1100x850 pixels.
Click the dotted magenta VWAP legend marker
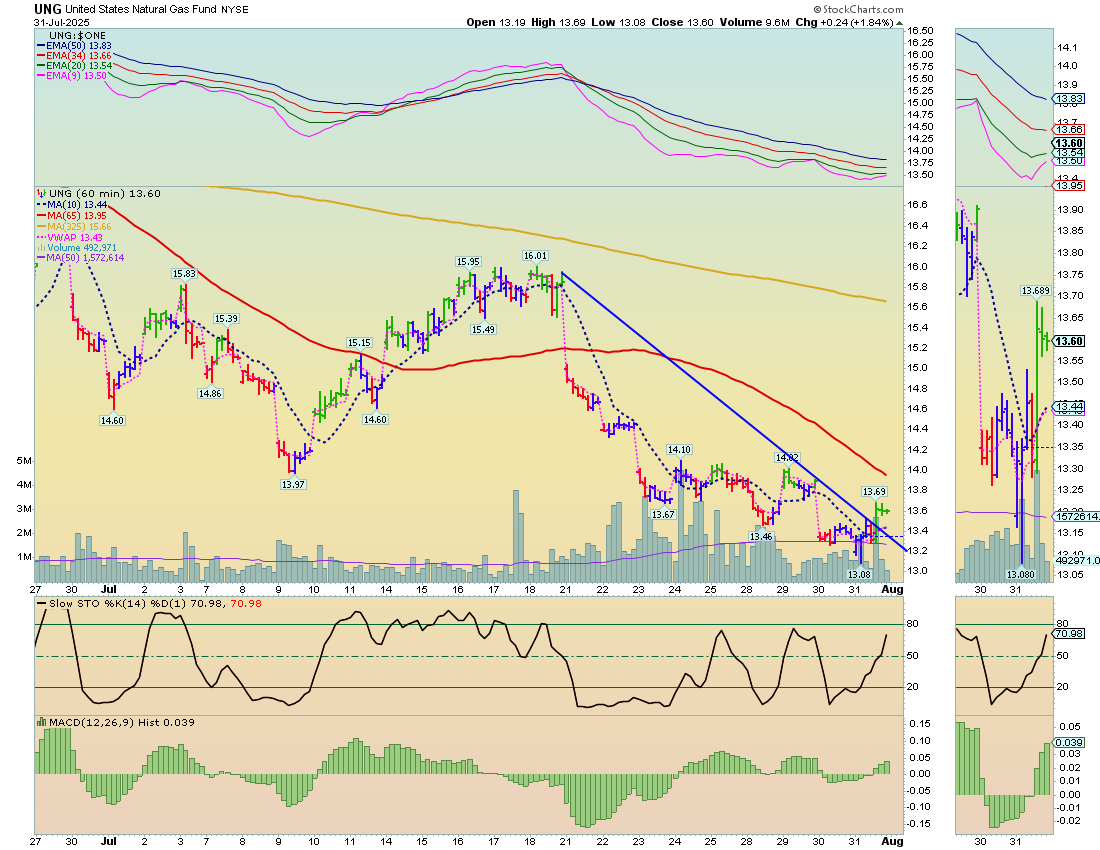pos(40,236)
